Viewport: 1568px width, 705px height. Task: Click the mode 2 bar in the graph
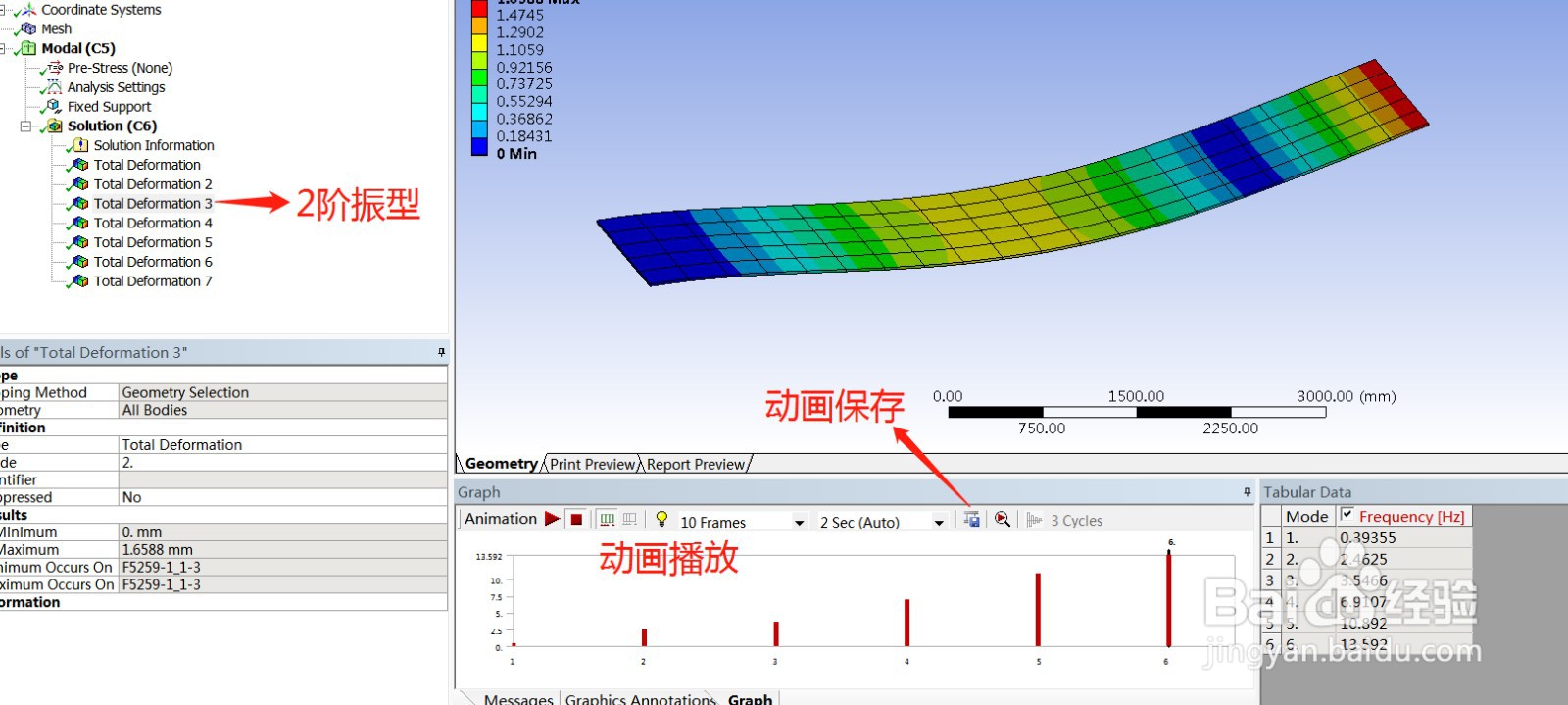point(644,637)
